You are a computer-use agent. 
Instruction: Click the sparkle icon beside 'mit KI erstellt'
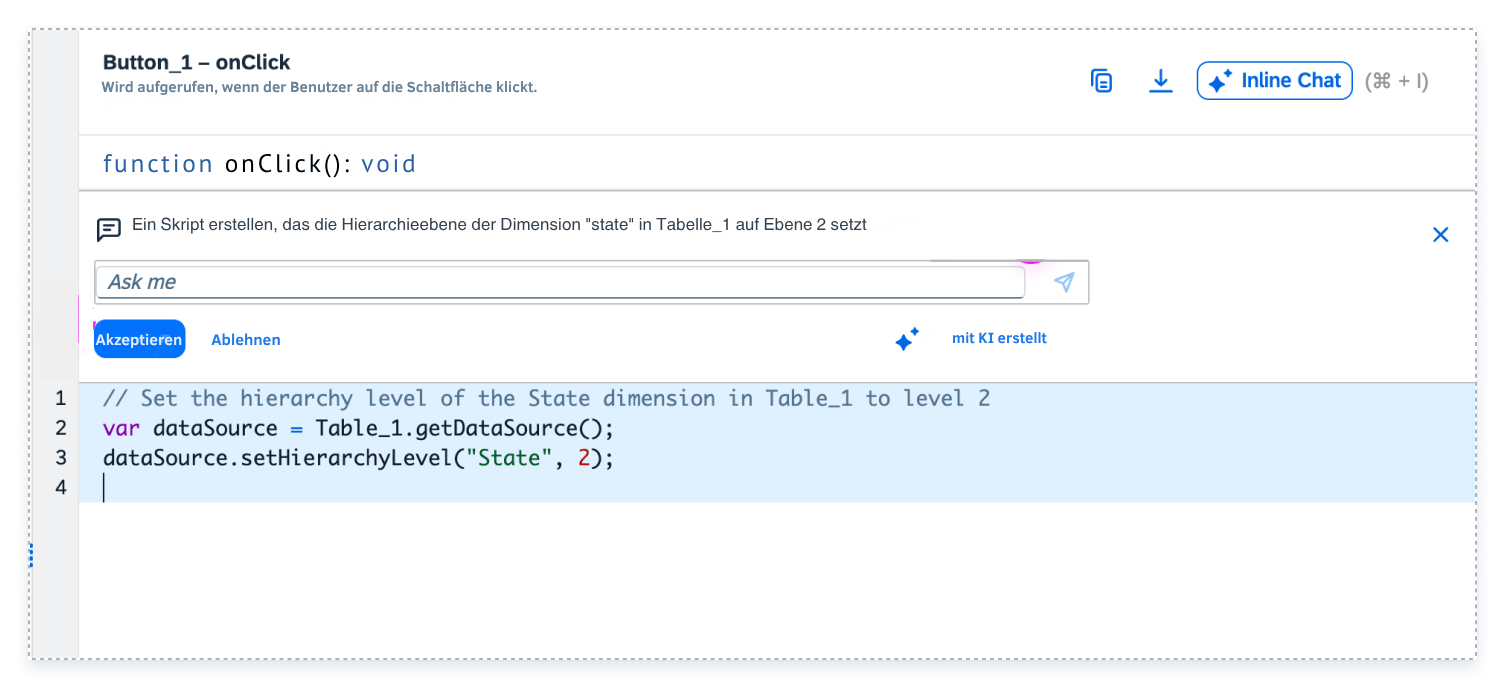click(x=907, y=339)
